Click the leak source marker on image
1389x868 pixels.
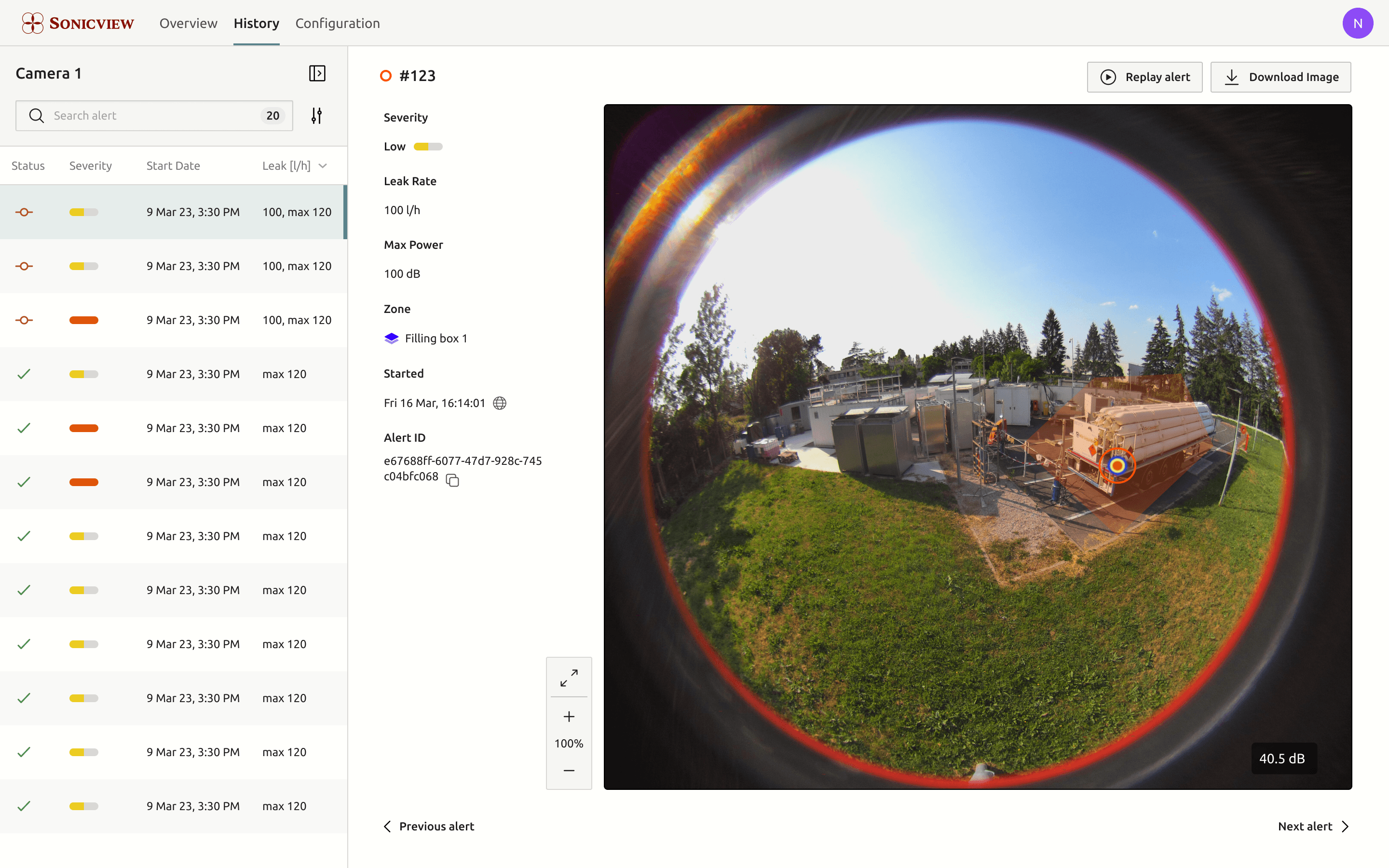click(x=1117, y=465)
